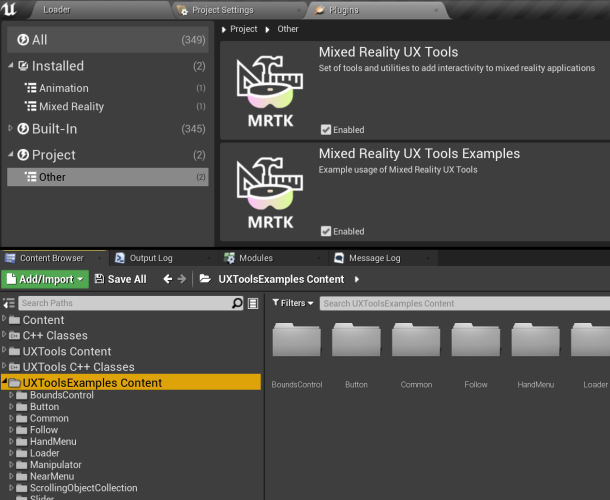Click the Project breadcrumb in plugins path
The width and height of the screenshot is (610, 500).
(244, 29)
